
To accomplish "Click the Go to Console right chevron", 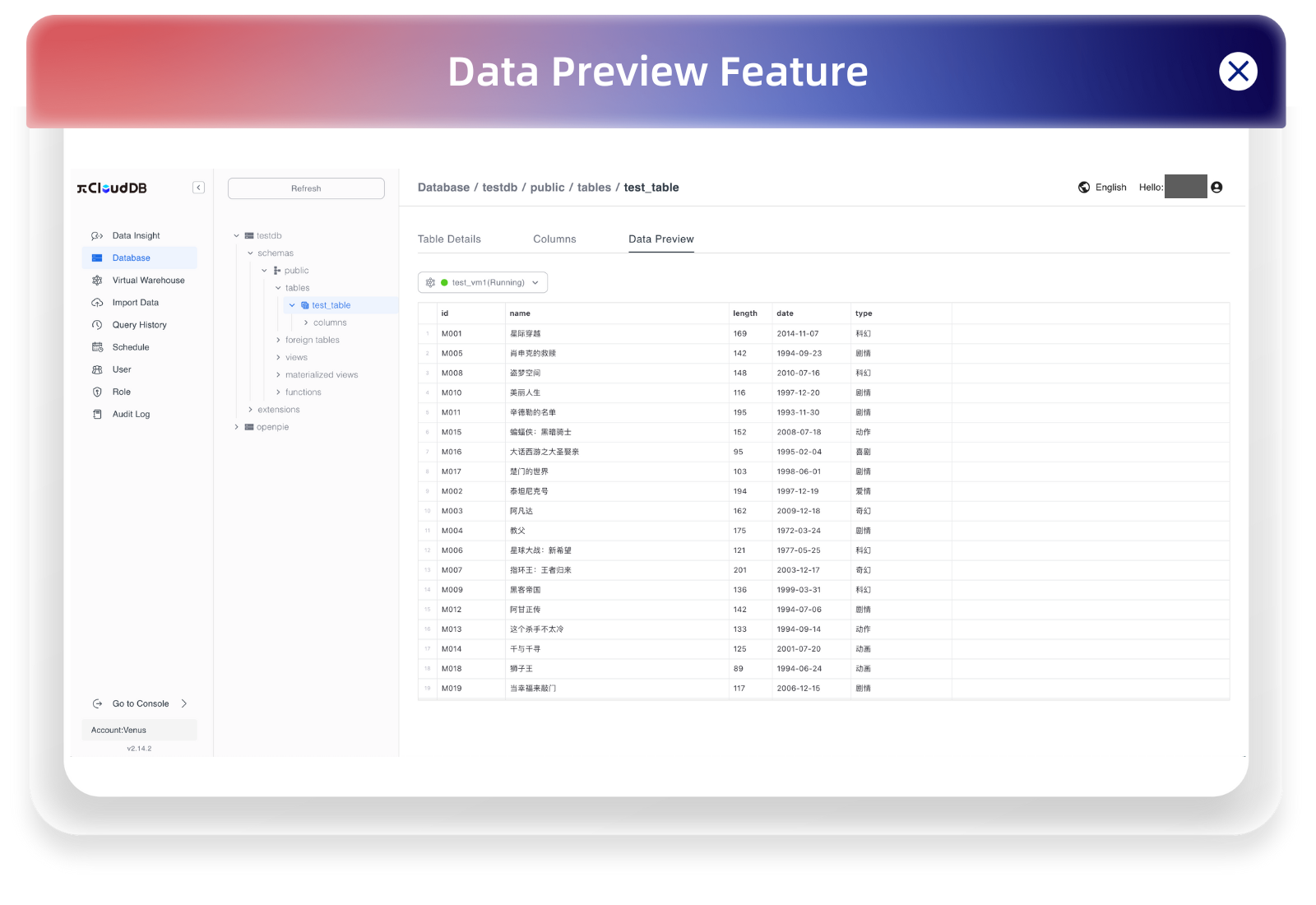I will 184,703.
